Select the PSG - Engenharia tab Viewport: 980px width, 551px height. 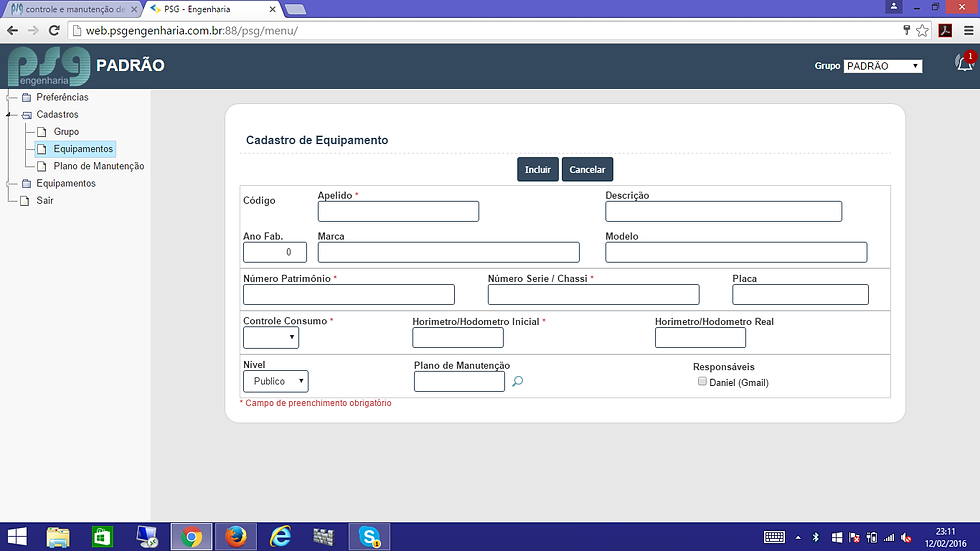(211, 9)
